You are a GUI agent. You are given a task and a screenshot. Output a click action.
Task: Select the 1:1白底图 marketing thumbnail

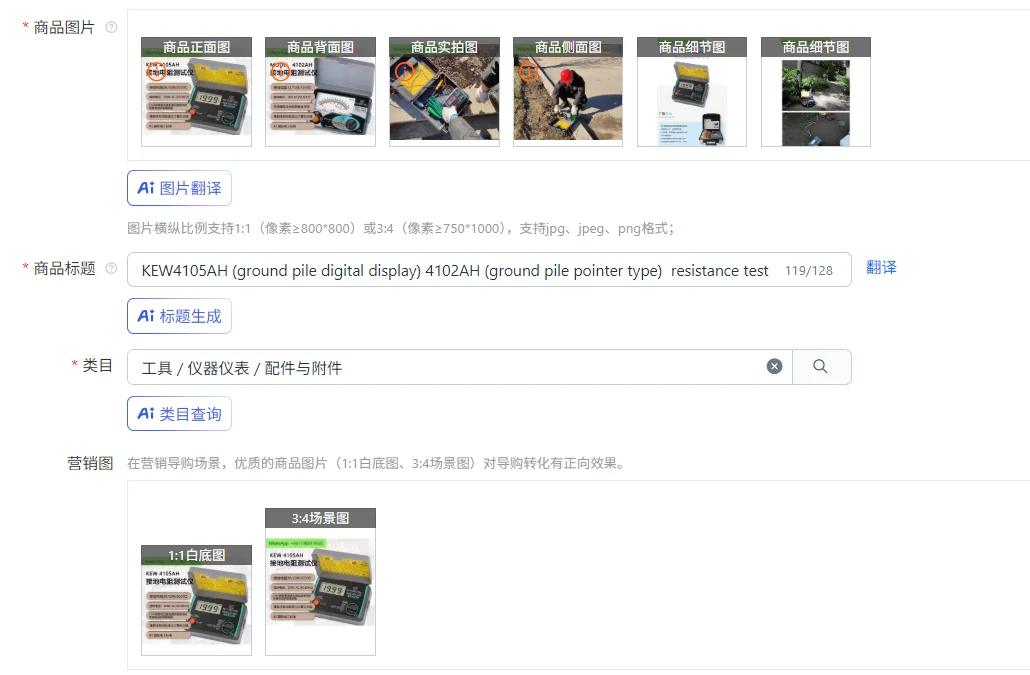pos(196,600)
